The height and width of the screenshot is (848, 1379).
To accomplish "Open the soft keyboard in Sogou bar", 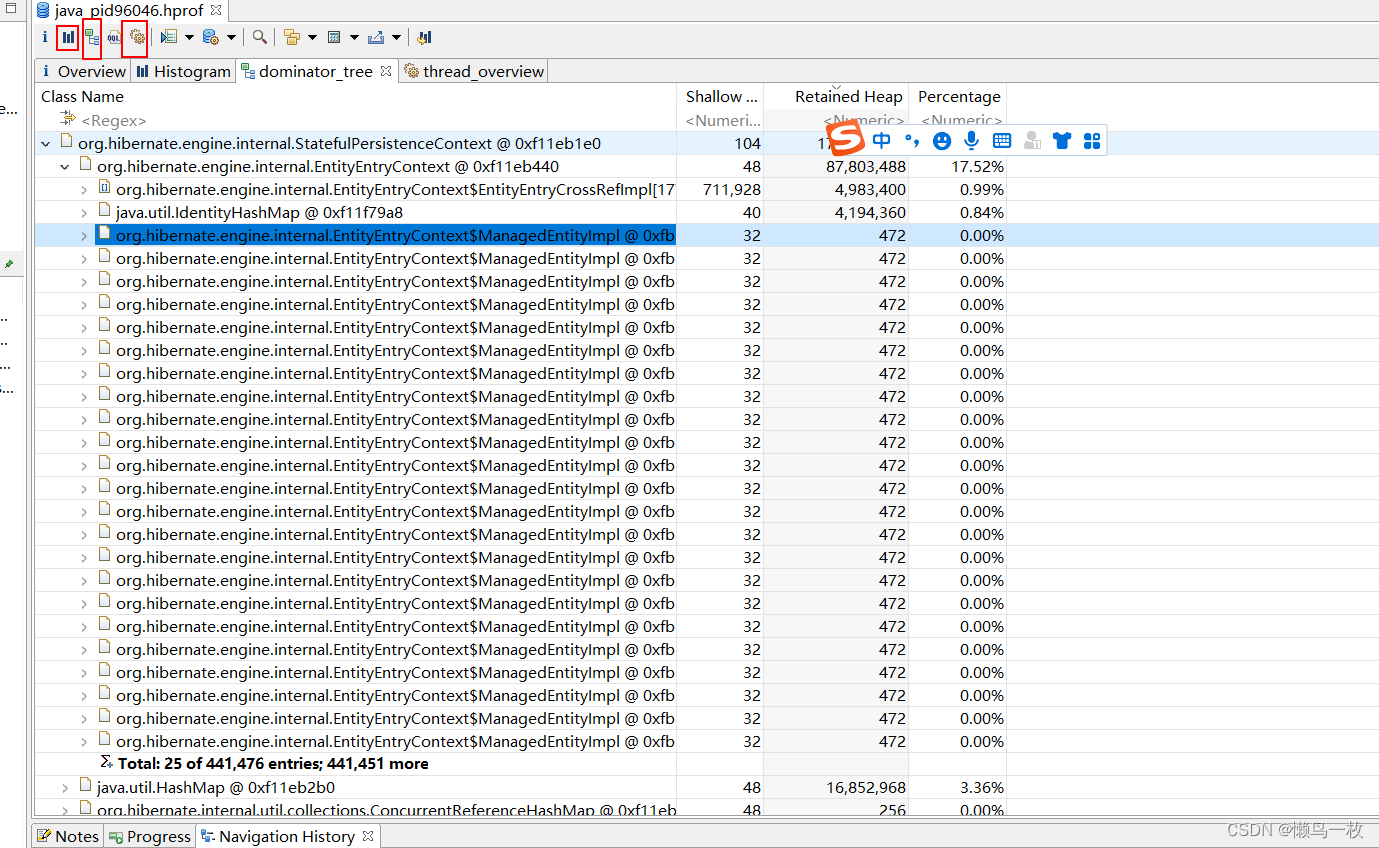I will tap(1002, 141).
